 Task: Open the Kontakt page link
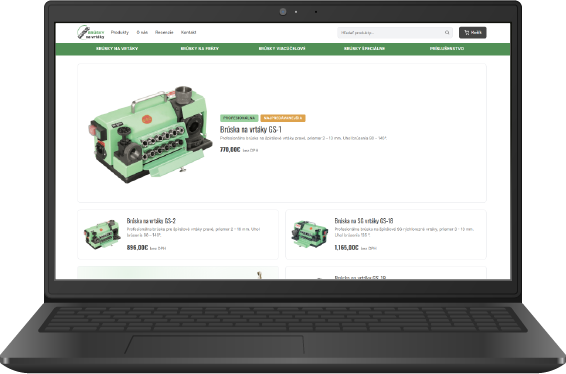(x=188, y=32)
